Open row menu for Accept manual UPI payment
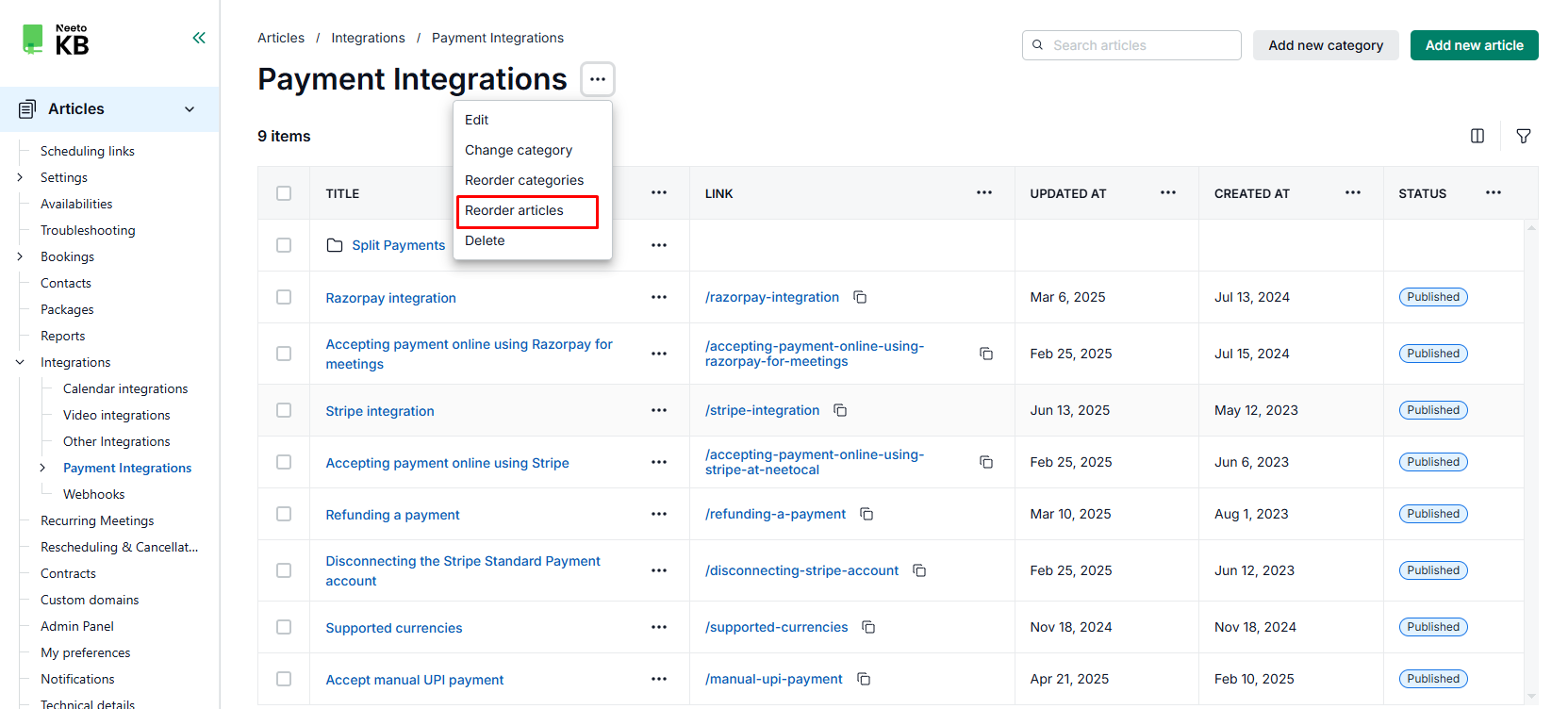This screenshot has width=1568, height=709. click(x=659, y=679)
